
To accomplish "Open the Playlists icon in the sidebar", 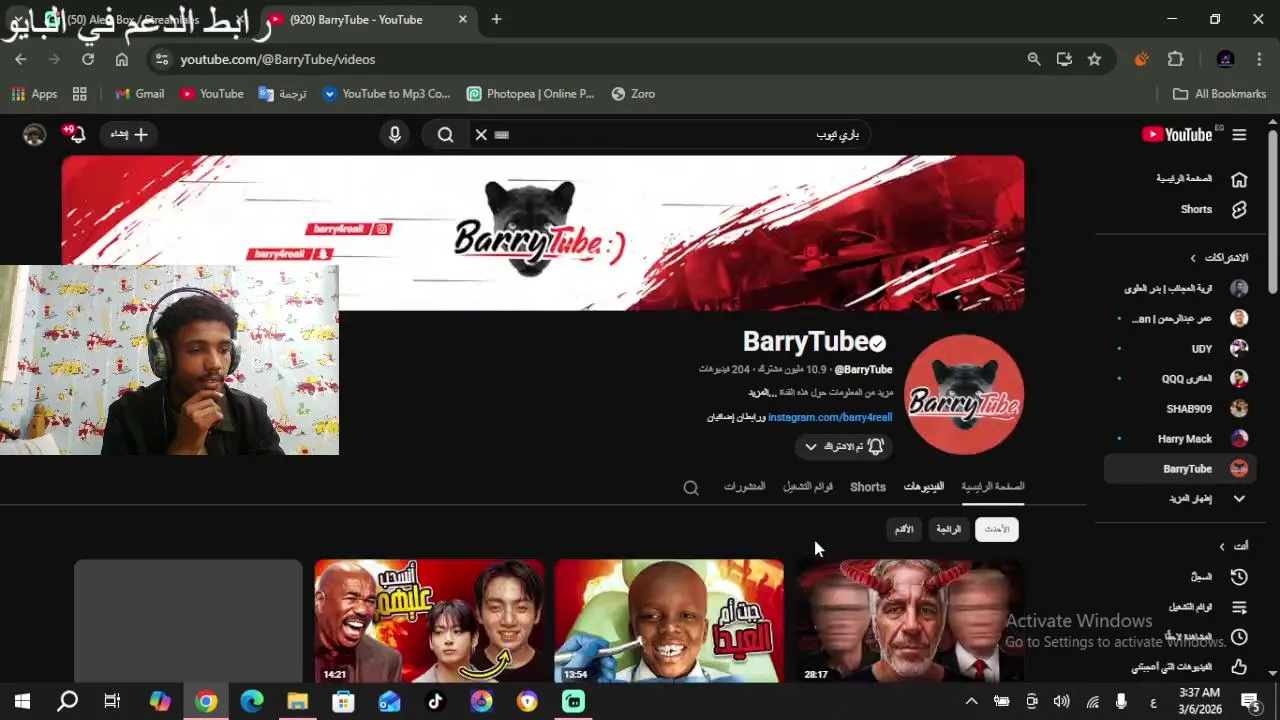I will 1239,607.
